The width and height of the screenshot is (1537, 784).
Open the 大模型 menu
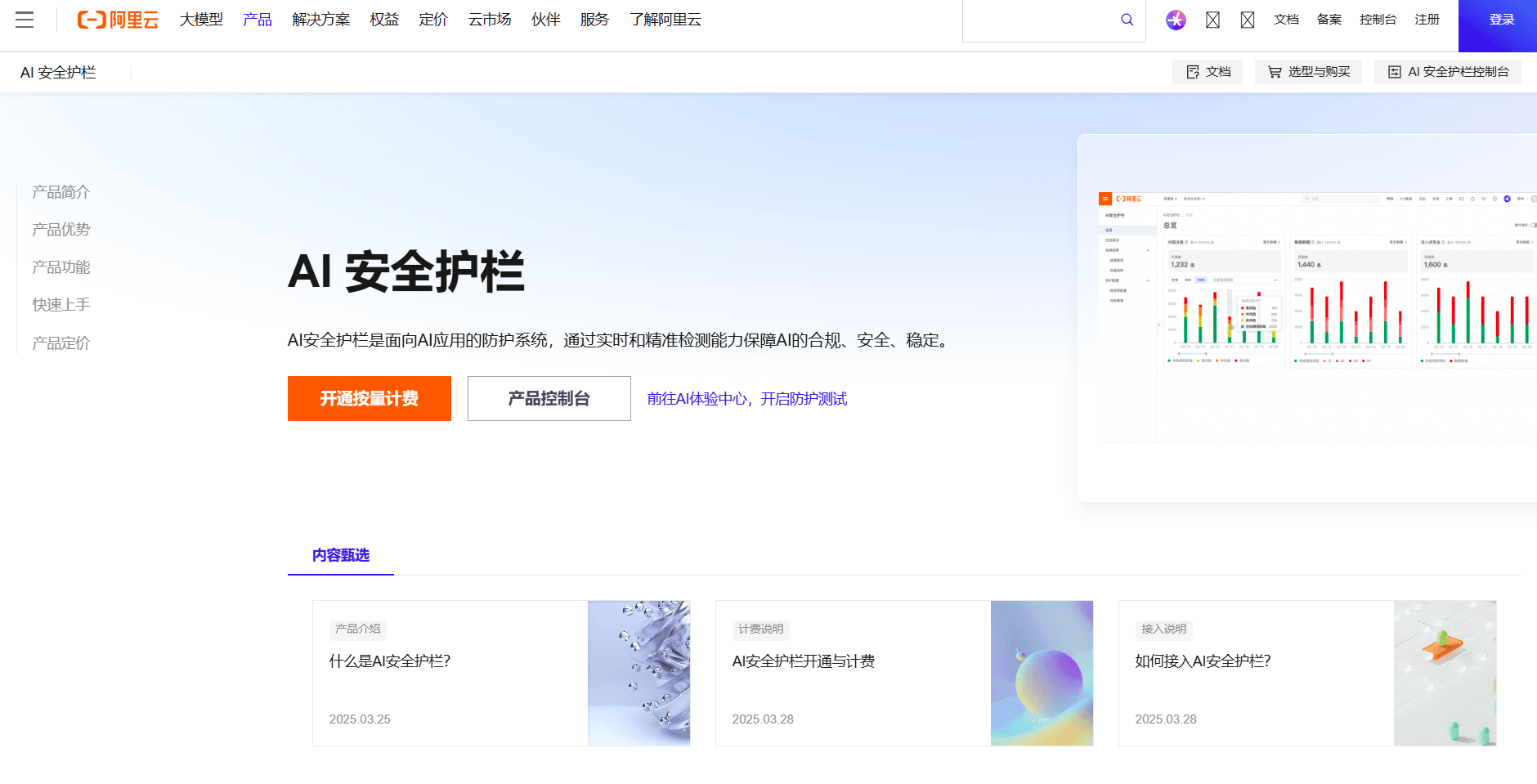(x=201, y=20)
